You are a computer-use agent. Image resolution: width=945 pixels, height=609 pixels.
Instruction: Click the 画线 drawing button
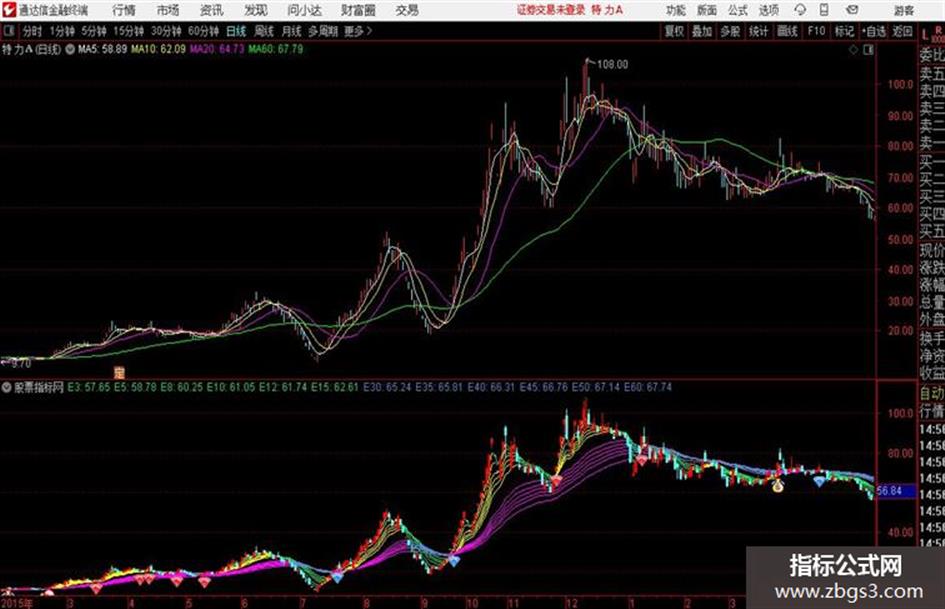787,31
